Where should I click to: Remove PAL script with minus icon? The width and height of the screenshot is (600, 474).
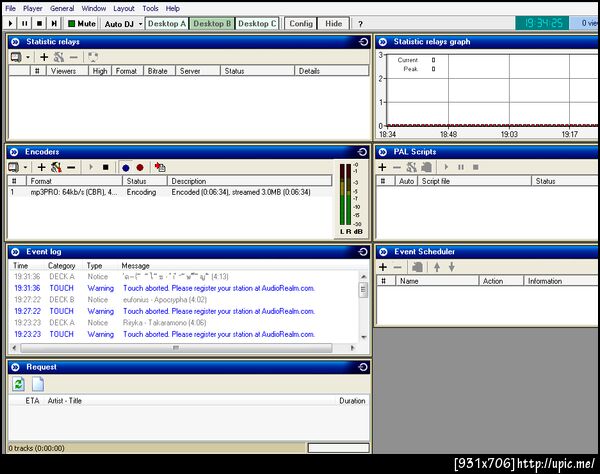(x=397, y=167)
